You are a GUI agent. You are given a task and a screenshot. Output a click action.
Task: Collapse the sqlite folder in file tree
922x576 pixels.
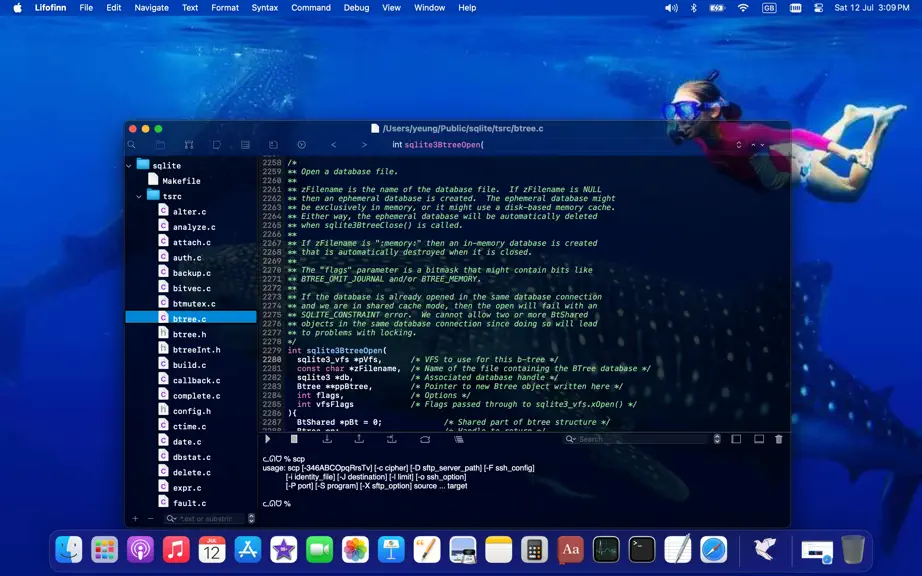pos(129,166)
